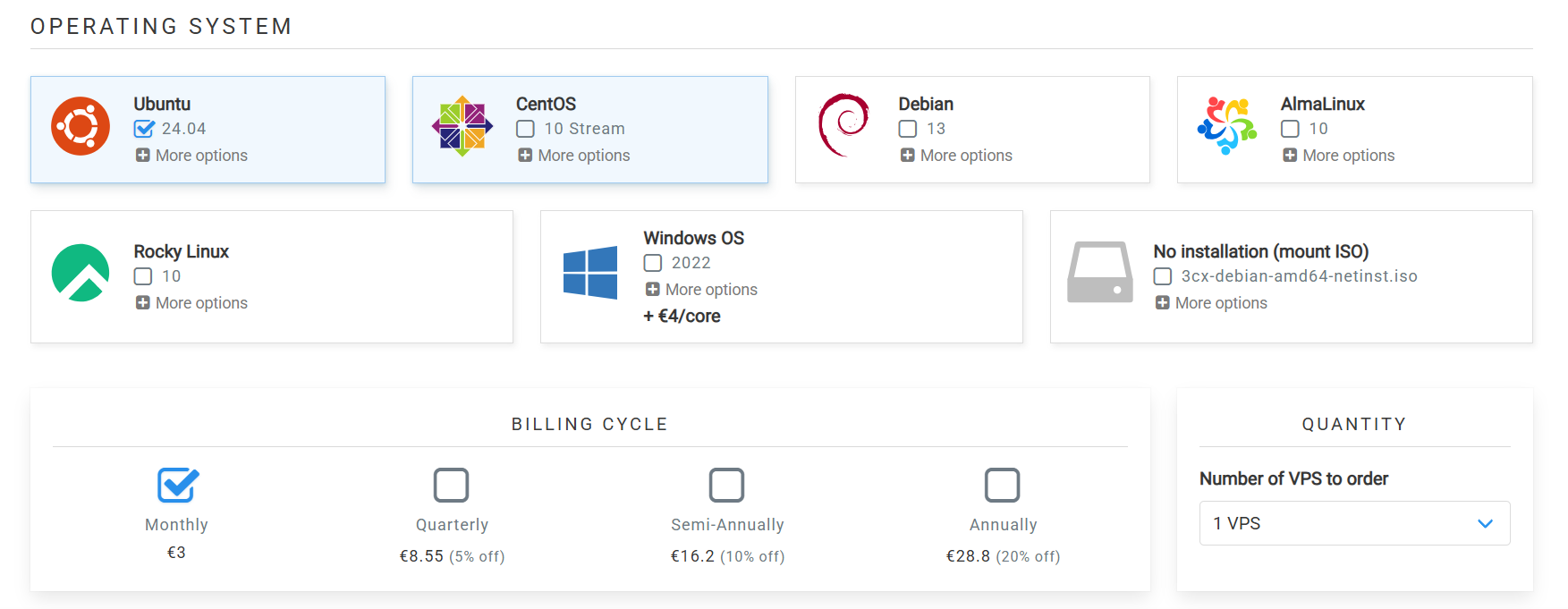
Task: Click the +€4/core price text
Action: 682,316
